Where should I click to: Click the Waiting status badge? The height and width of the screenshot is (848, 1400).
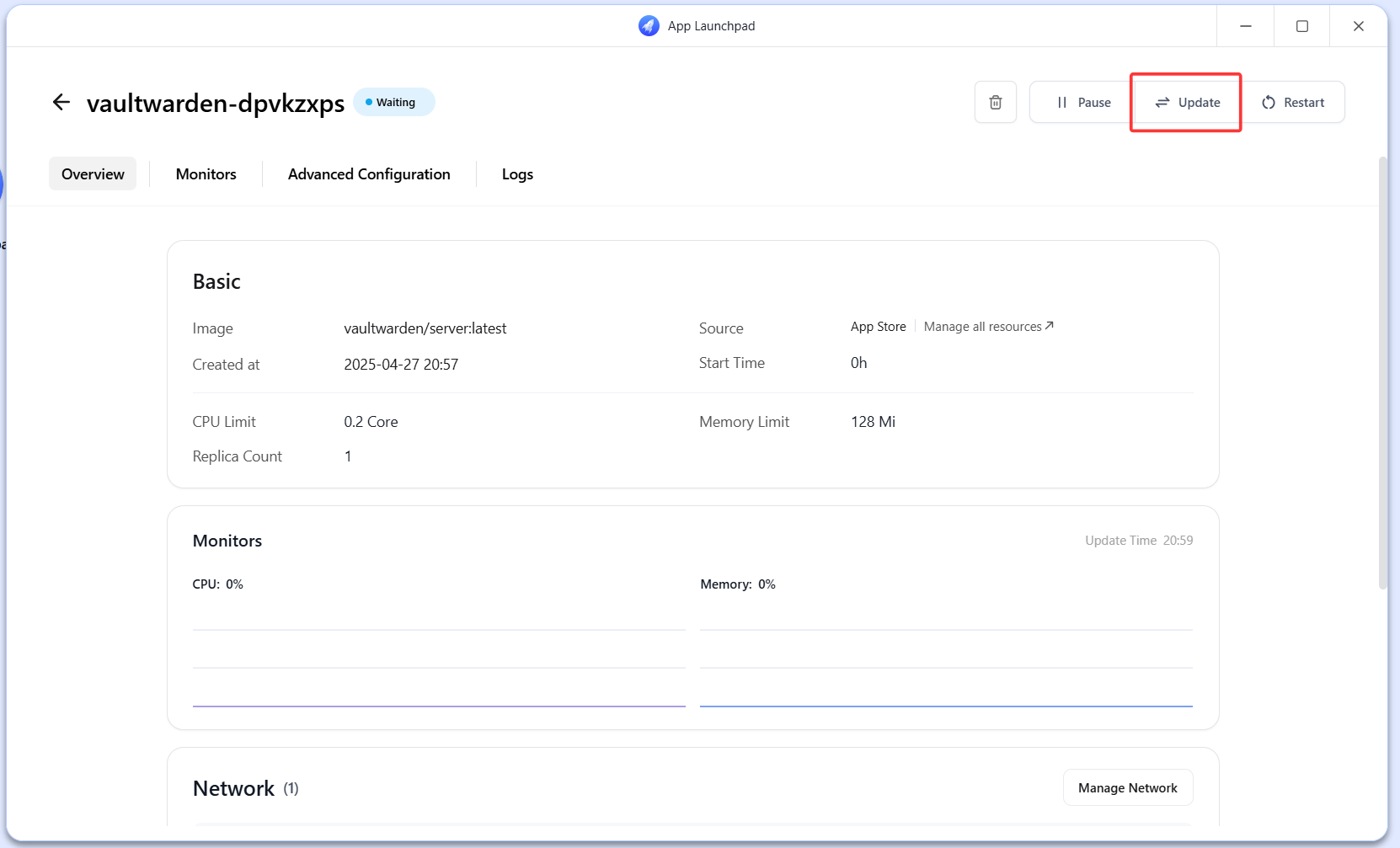(x=394, y=102)
